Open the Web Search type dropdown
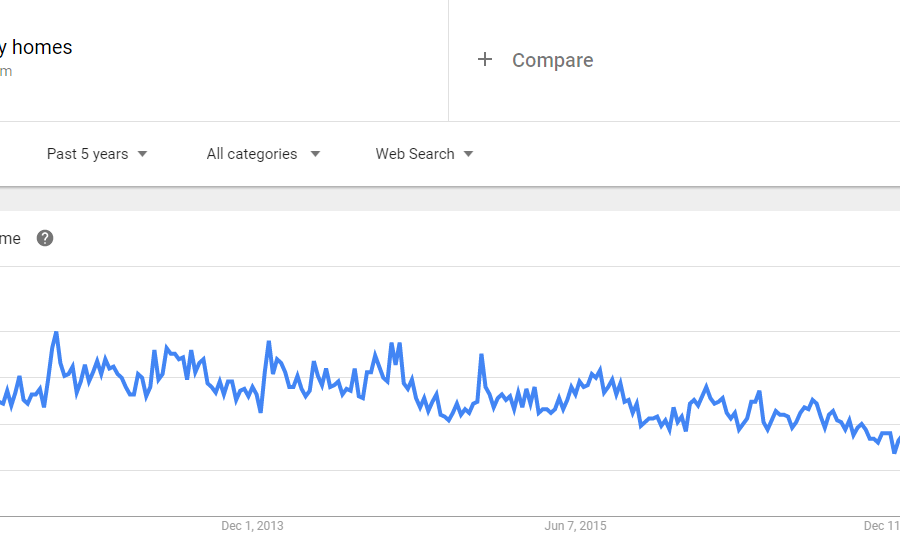 coord(415,154)
